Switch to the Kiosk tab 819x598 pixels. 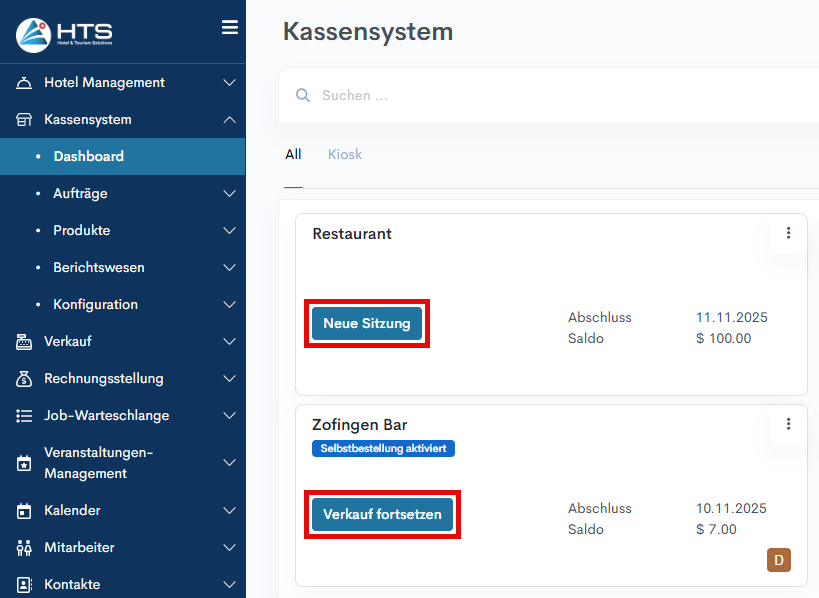click(345, 155)
